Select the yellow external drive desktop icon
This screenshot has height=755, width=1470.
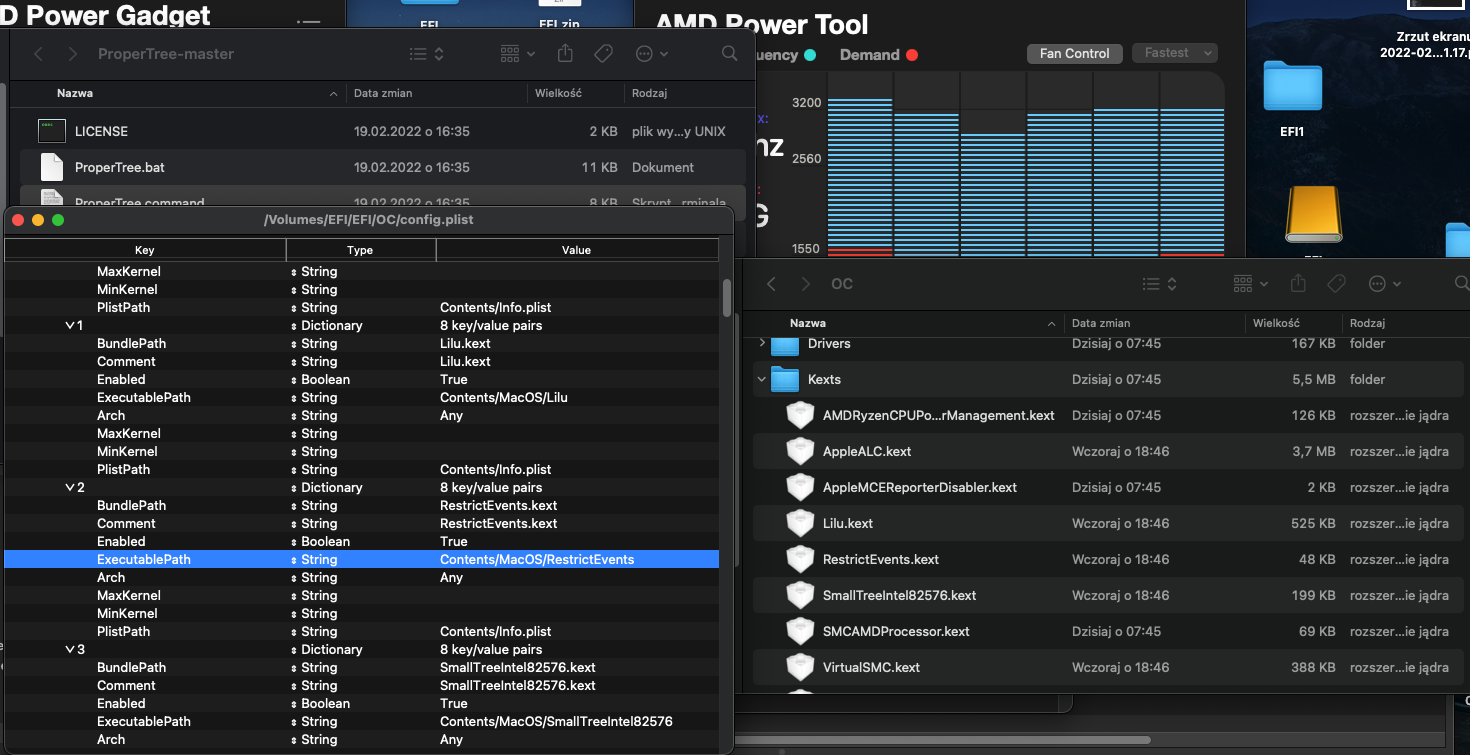[1313, 216]
